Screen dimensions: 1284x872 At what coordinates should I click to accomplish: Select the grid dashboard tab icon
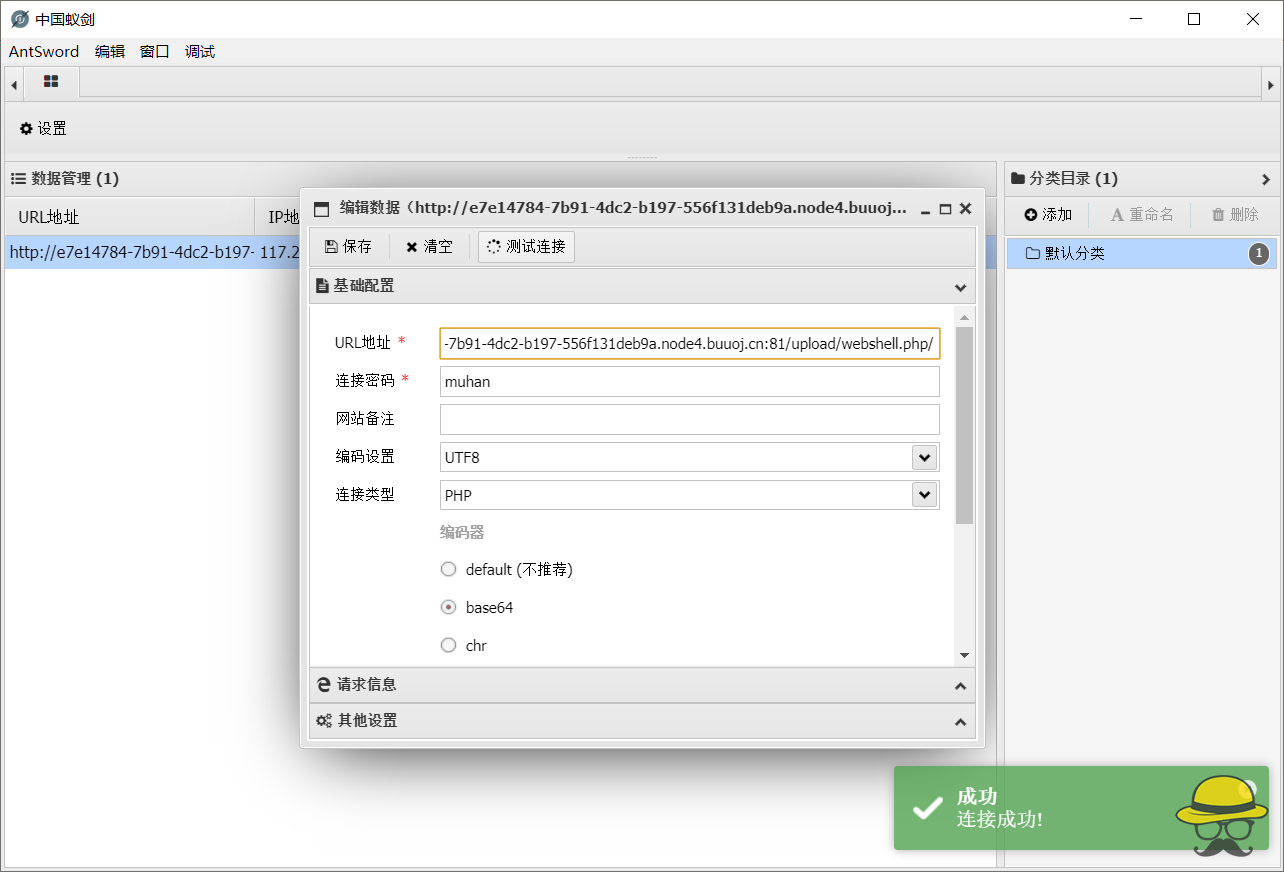(x=50, y=83)
